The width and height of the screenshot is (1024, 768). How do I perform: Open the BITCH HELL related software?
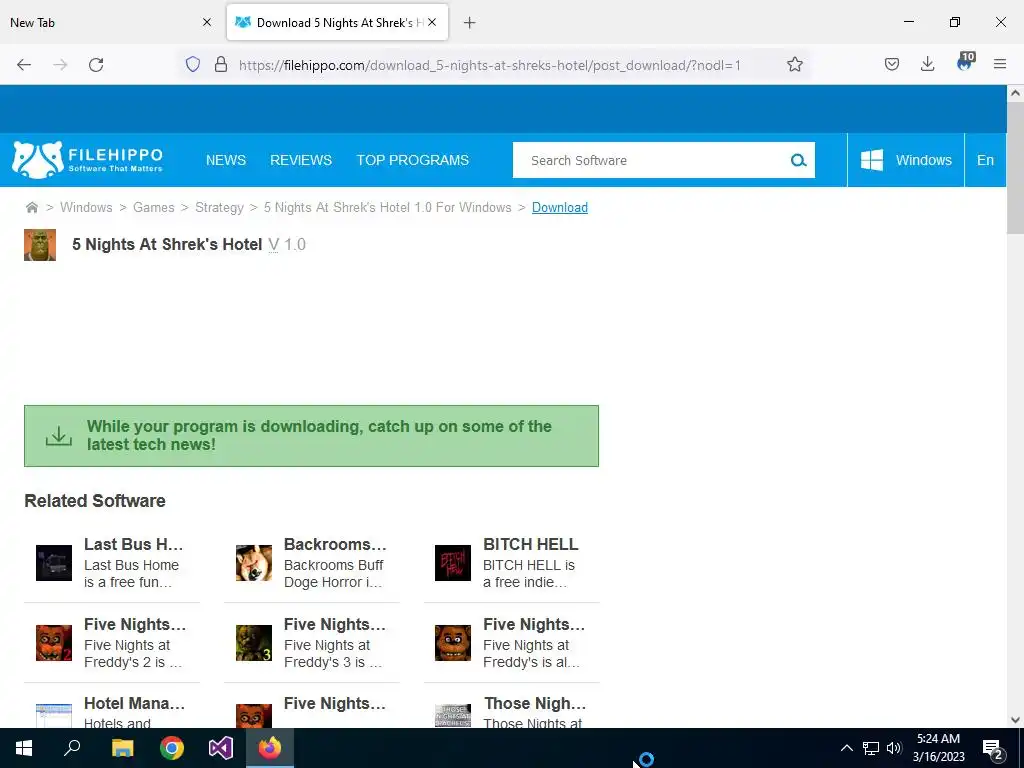(x=530, y=544)
